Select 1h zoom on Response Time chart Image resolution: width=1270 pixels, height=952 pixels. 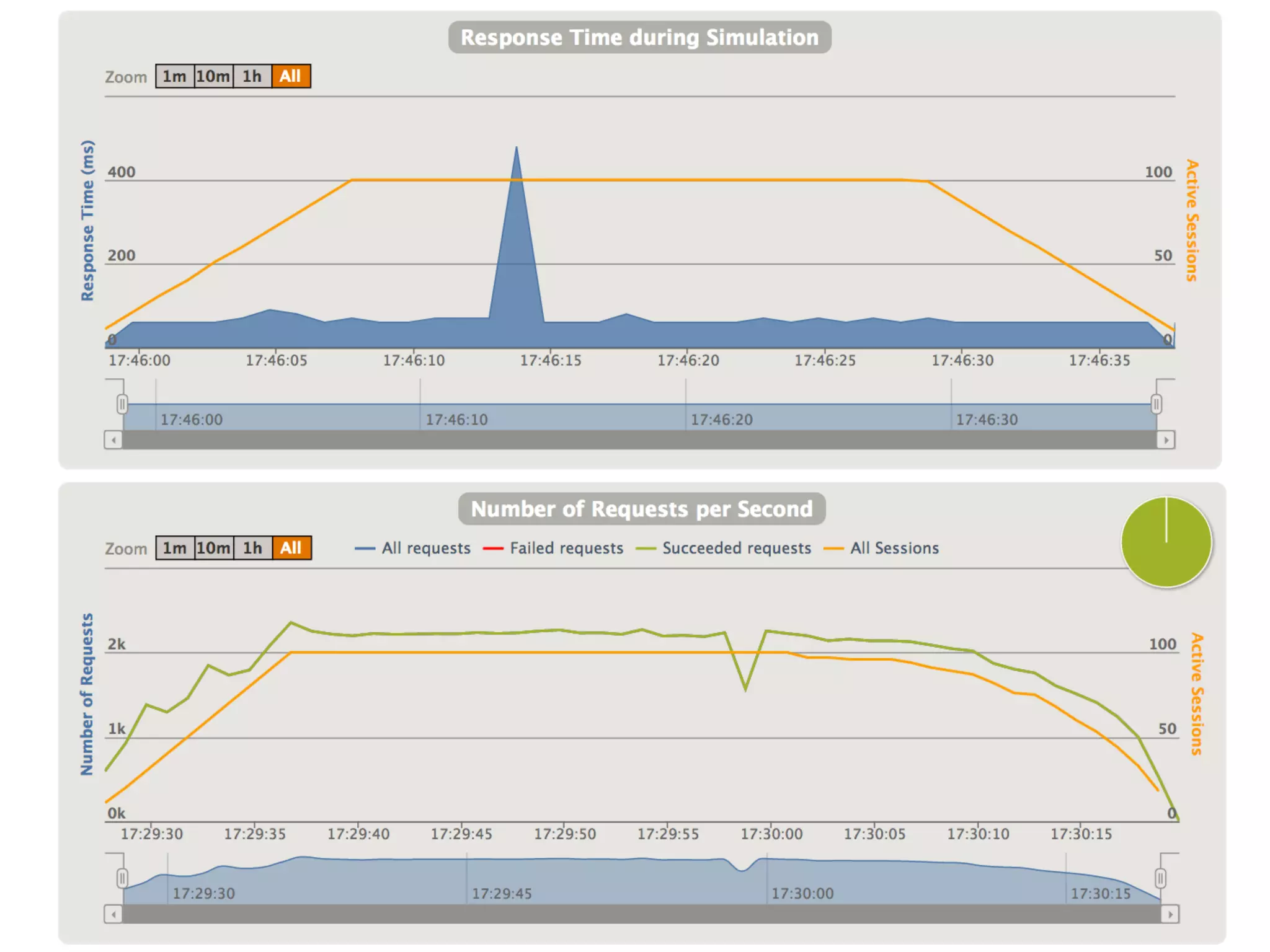pyautogui.click(x=252, y=76)
